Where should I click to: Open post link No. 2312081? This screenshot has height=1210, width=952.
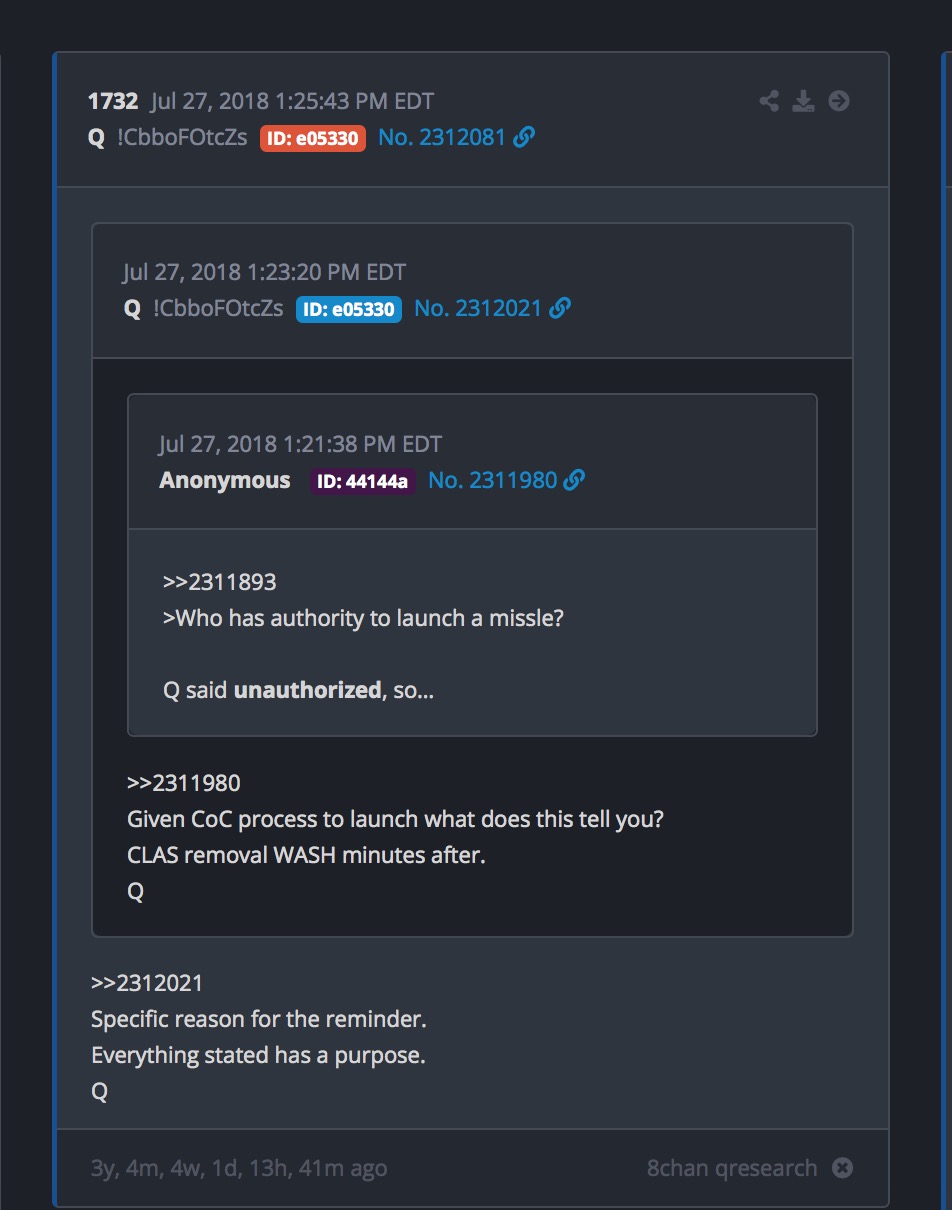(442, 138)
